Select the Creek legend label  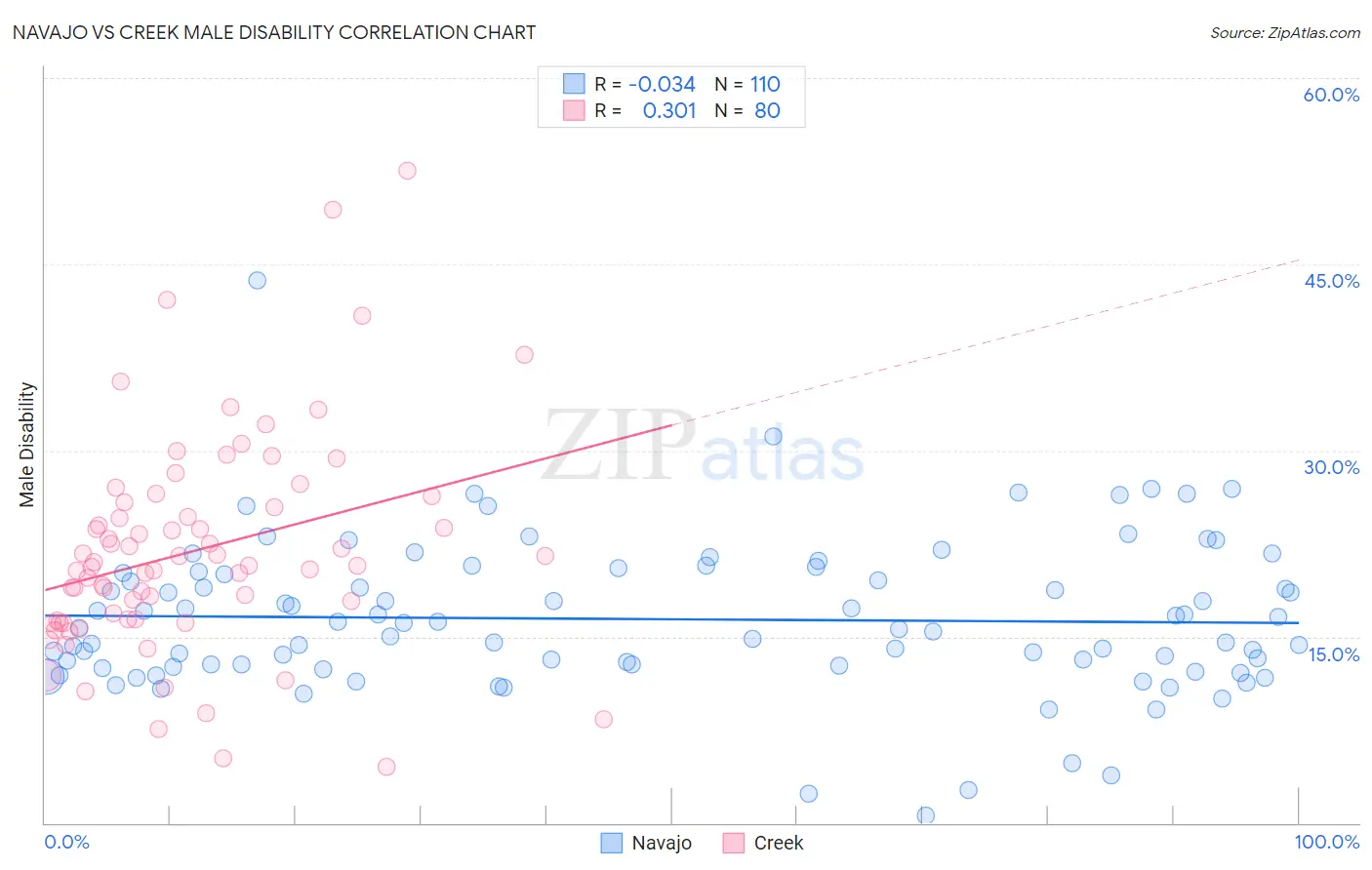pos(779,843)
